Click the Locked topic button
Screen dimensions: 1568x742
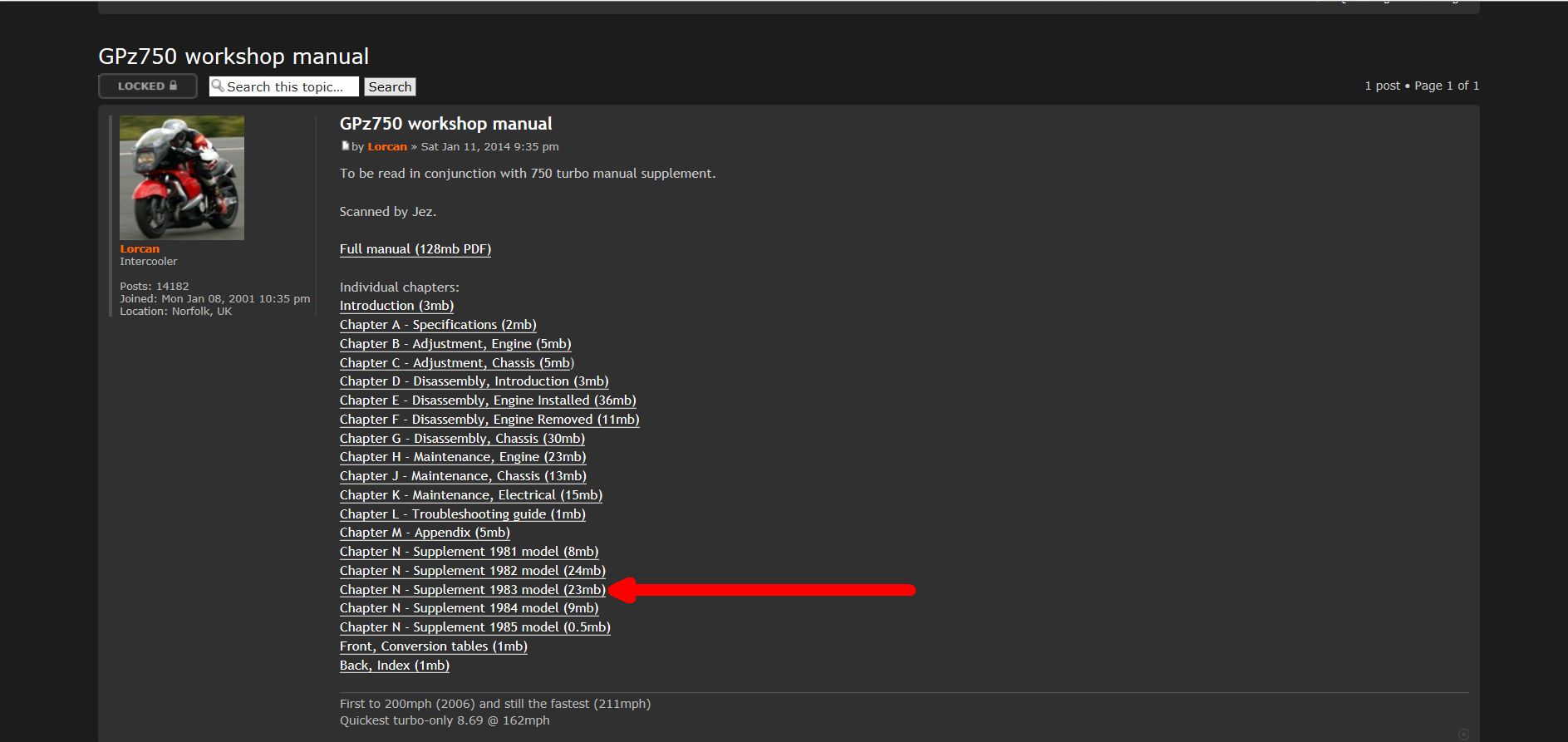pyautogui.click(x=147, y=86)
